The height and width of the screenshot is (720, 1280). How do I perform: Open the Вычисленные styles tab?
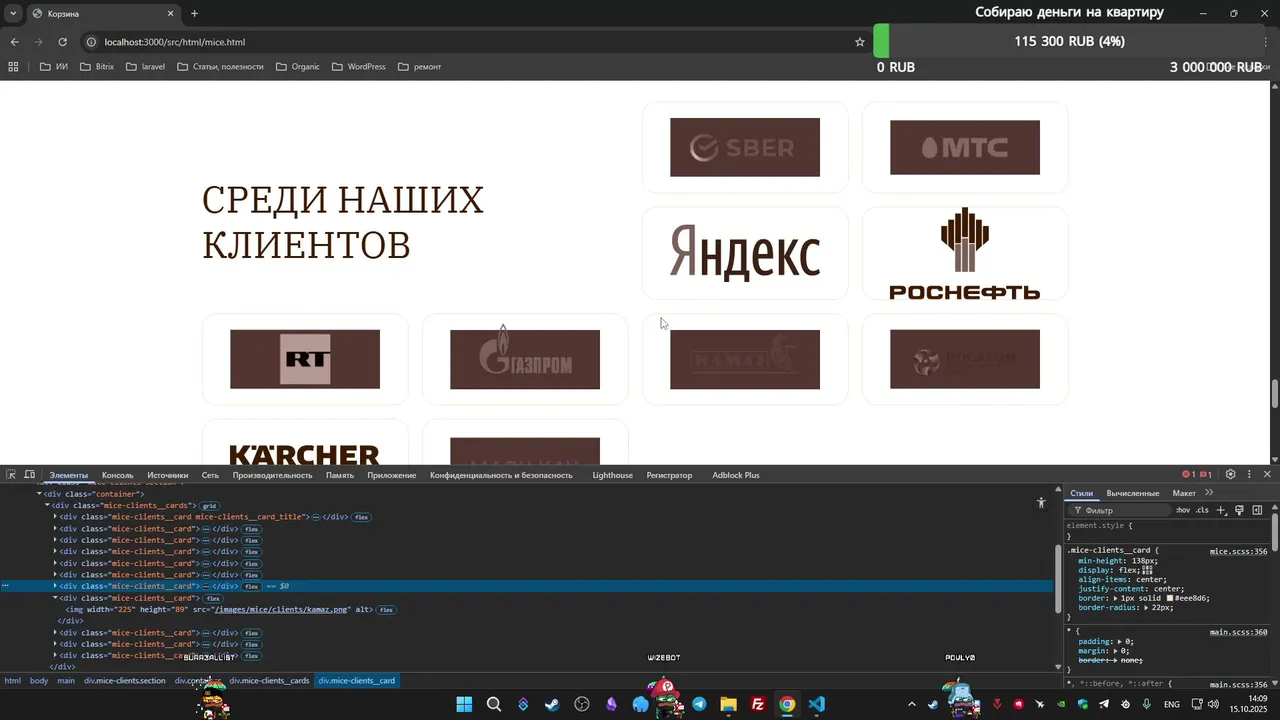pos(1133,493)
